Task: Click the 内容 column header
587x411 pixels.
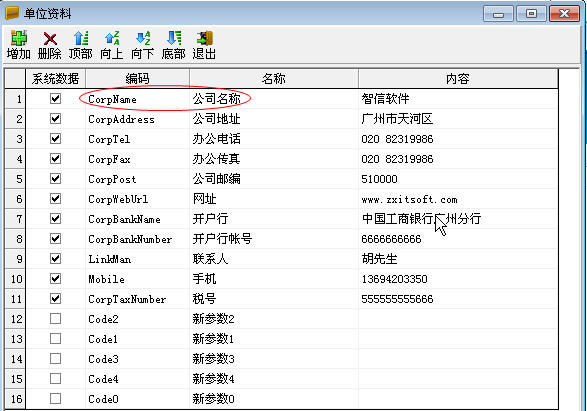Action: [x=457, y=78]
